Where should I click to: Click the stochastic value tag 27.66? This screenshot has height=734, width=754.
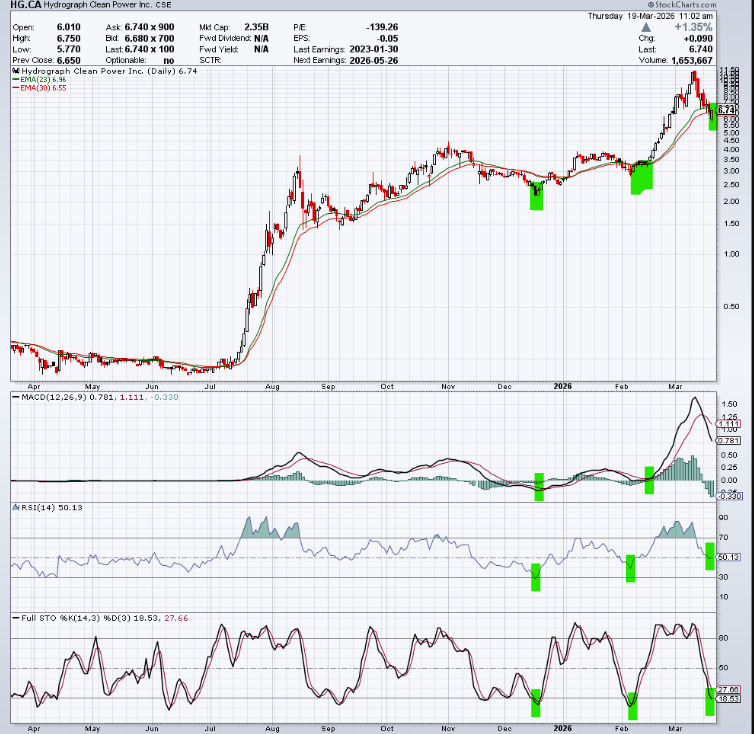729,690
